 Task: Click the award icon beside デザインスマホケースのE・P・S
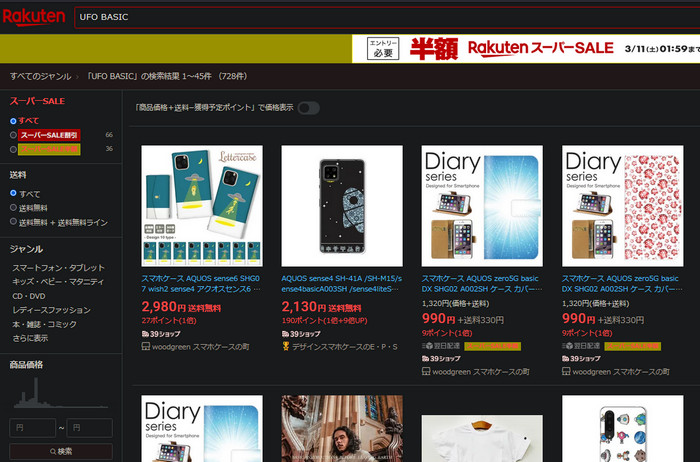[286, 346]
